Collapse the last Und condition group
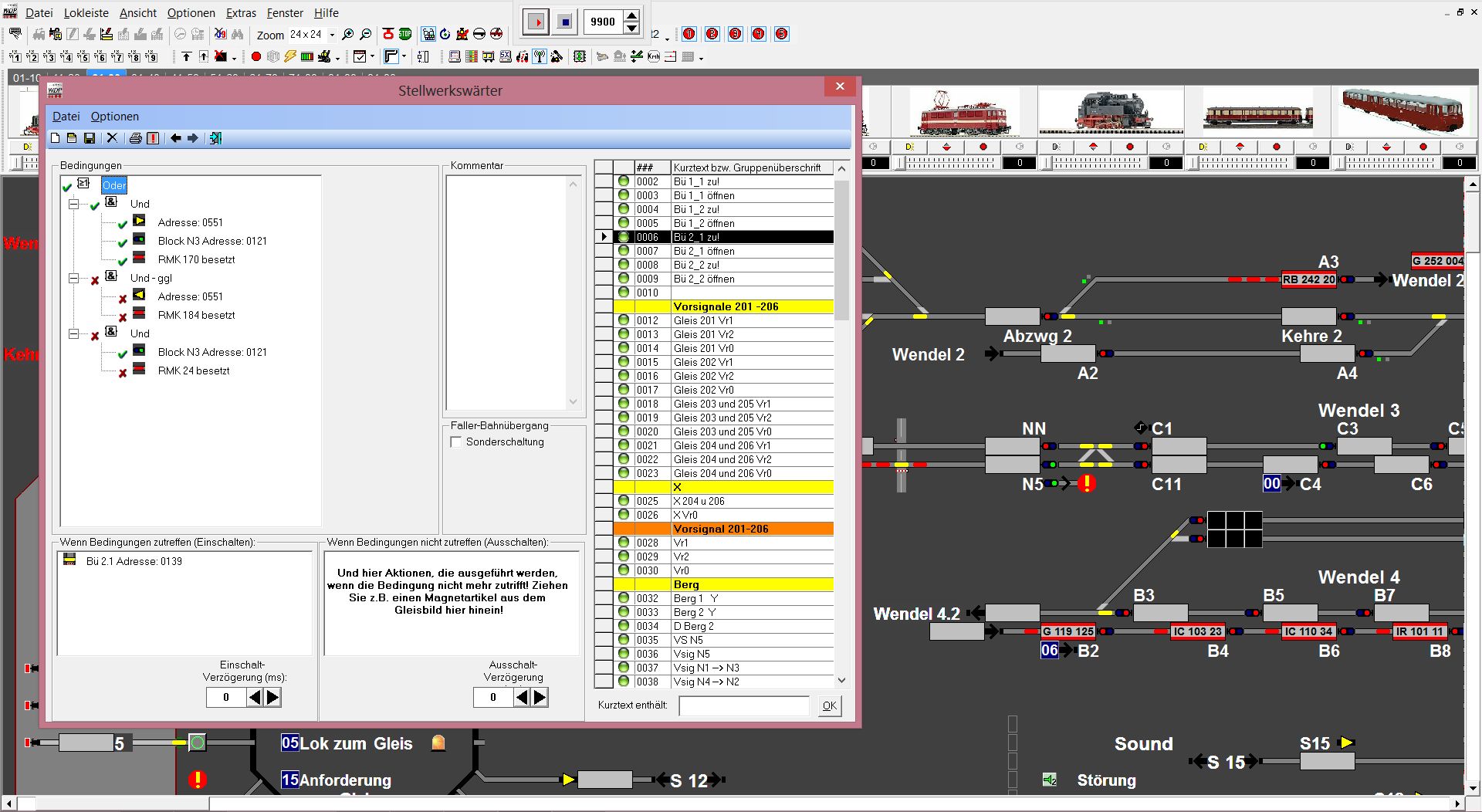 74,333
